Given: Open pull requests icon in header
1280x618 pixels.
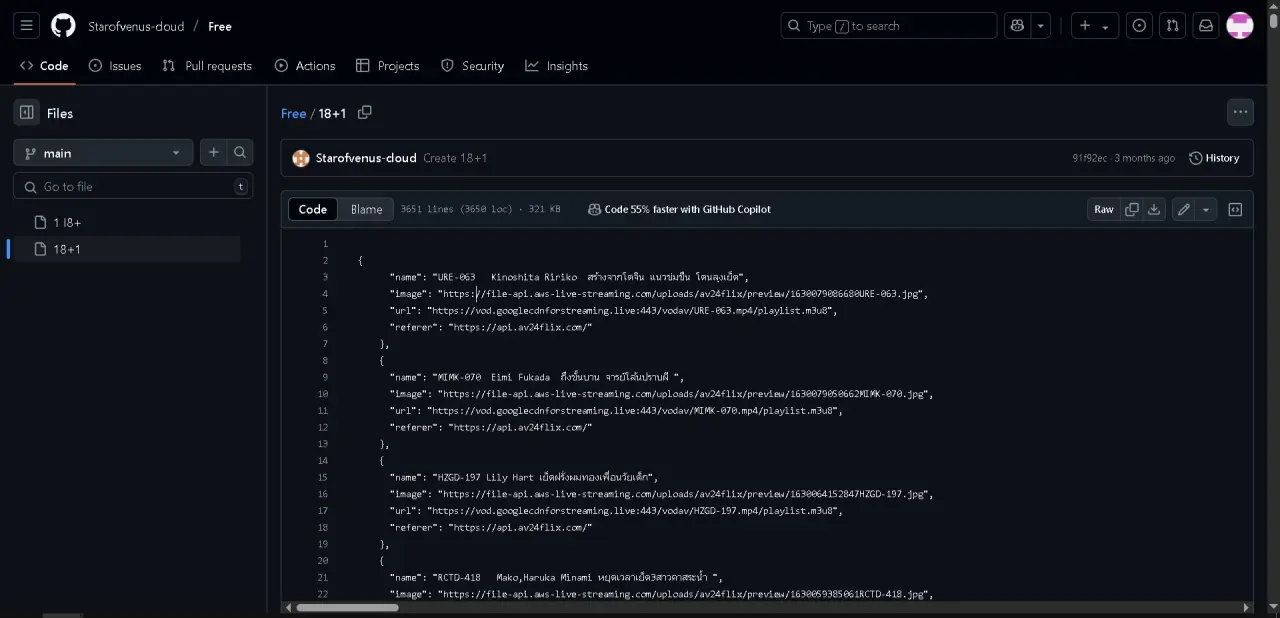Looking at the screenshot, I should pos(1173,26).
